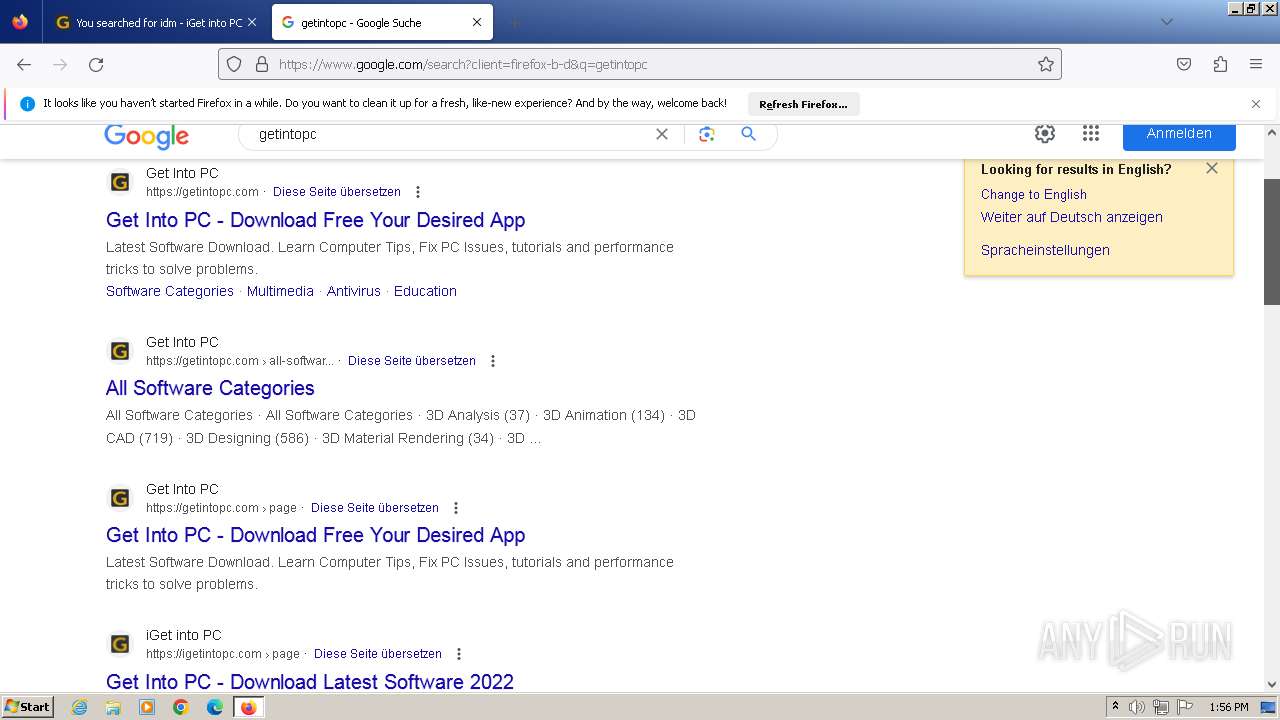Click in the Google search input field
The height and width of the screenshot is (720, 1280).
coord(450,134)
